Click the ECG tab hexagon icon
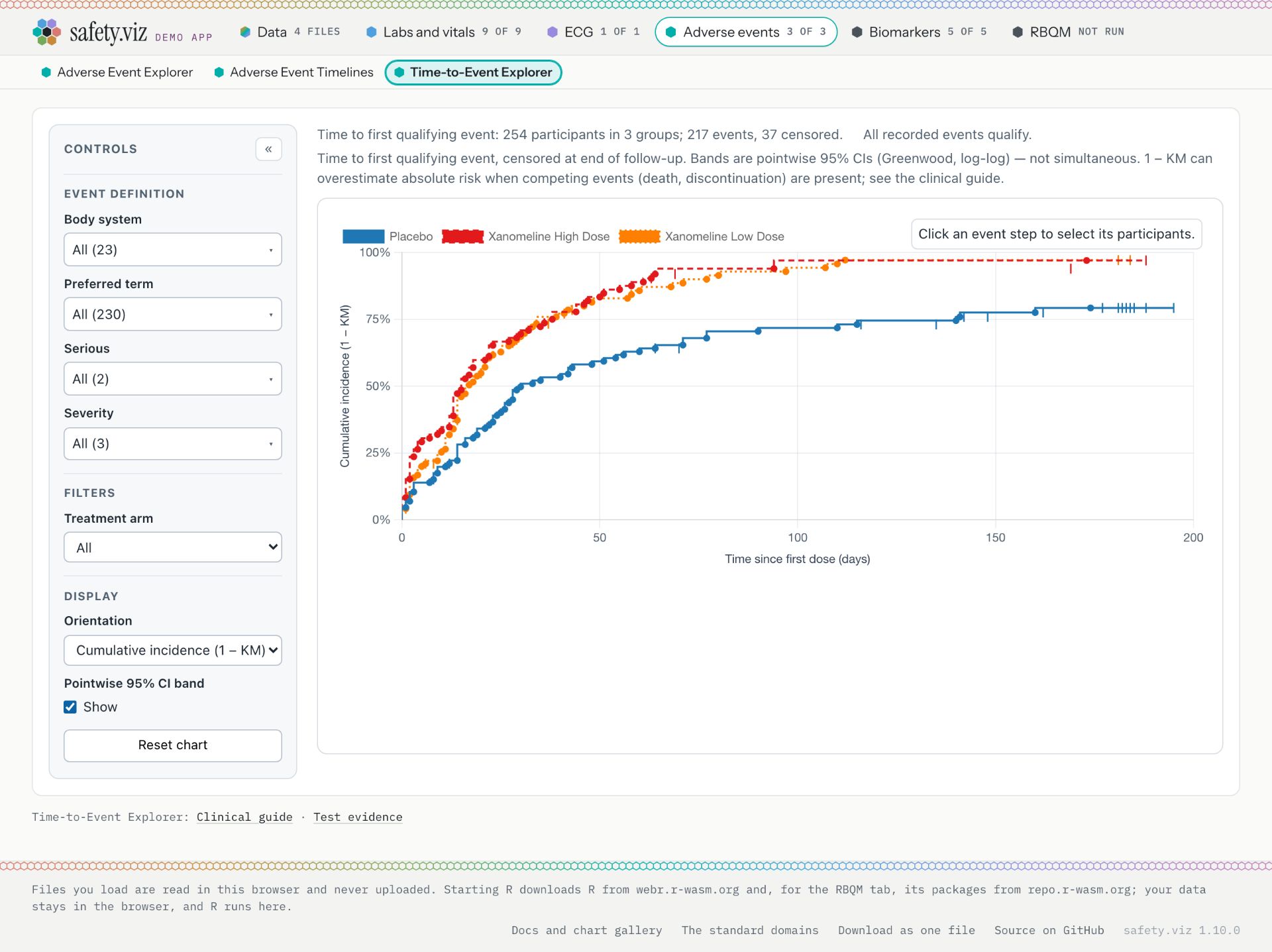The image size is (1272, 952). pyautogui.click(x=553, y=32)
